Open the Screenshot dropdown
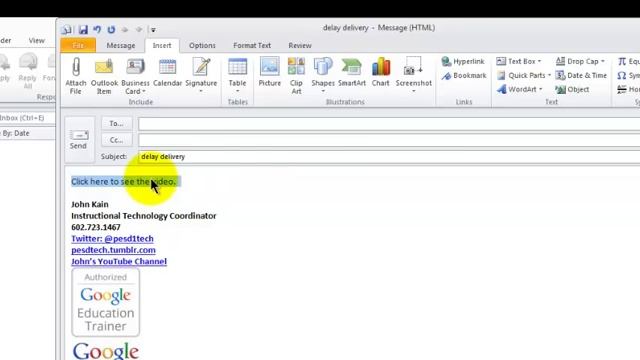 point(413,76)
